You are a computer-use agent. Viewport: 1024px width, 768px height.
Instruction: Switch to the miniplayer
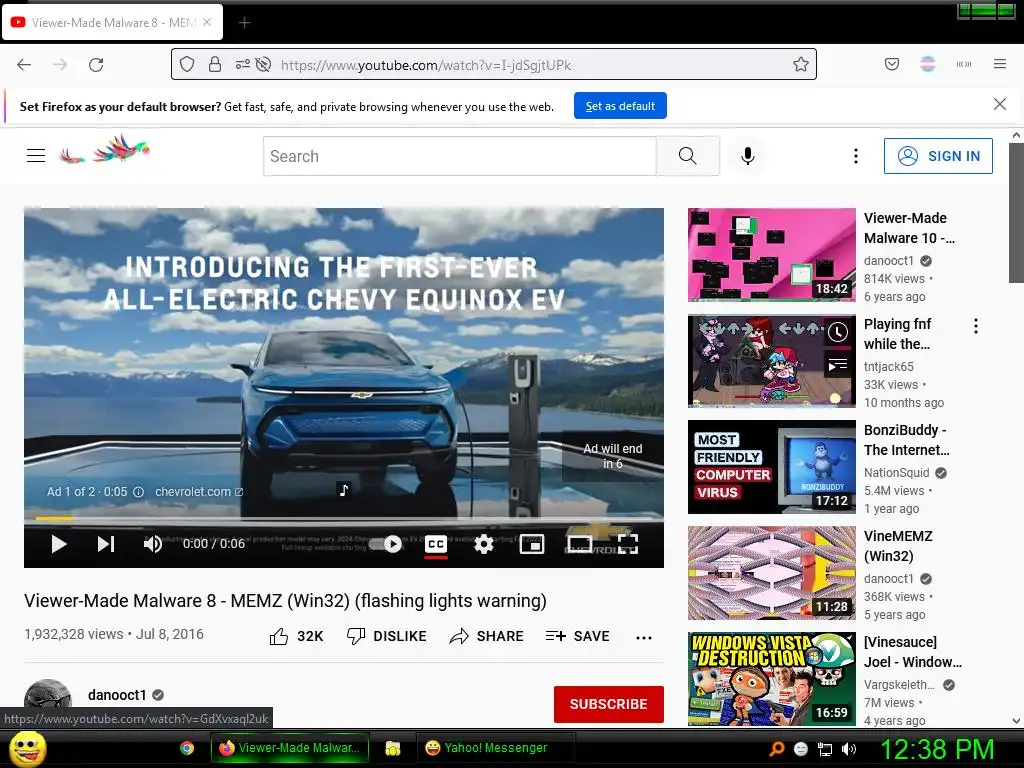(x=532, y=543)
